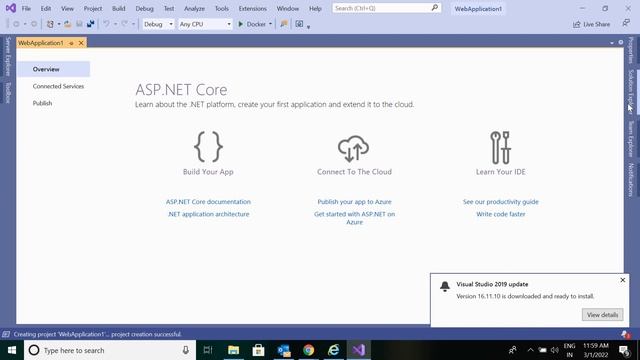Open the Solution Explorer side panel tab
Viewport: 640px width, 360px height.
pyautogui.click(x=631, y=91)
